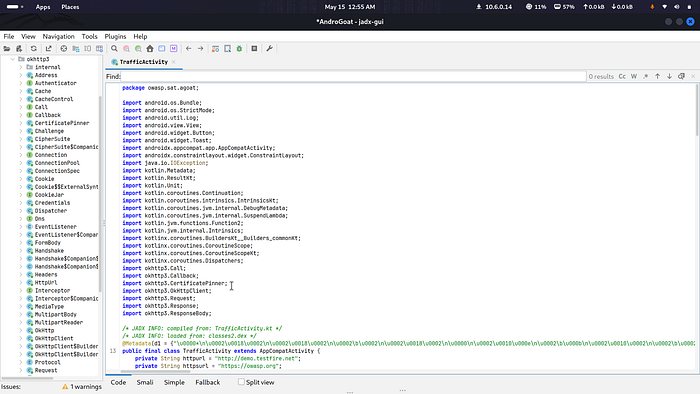The height and width of the screenshot is (394, 700).
Task: Toggle the deobfuscation toolbar icon
Action: coord(215,49)
